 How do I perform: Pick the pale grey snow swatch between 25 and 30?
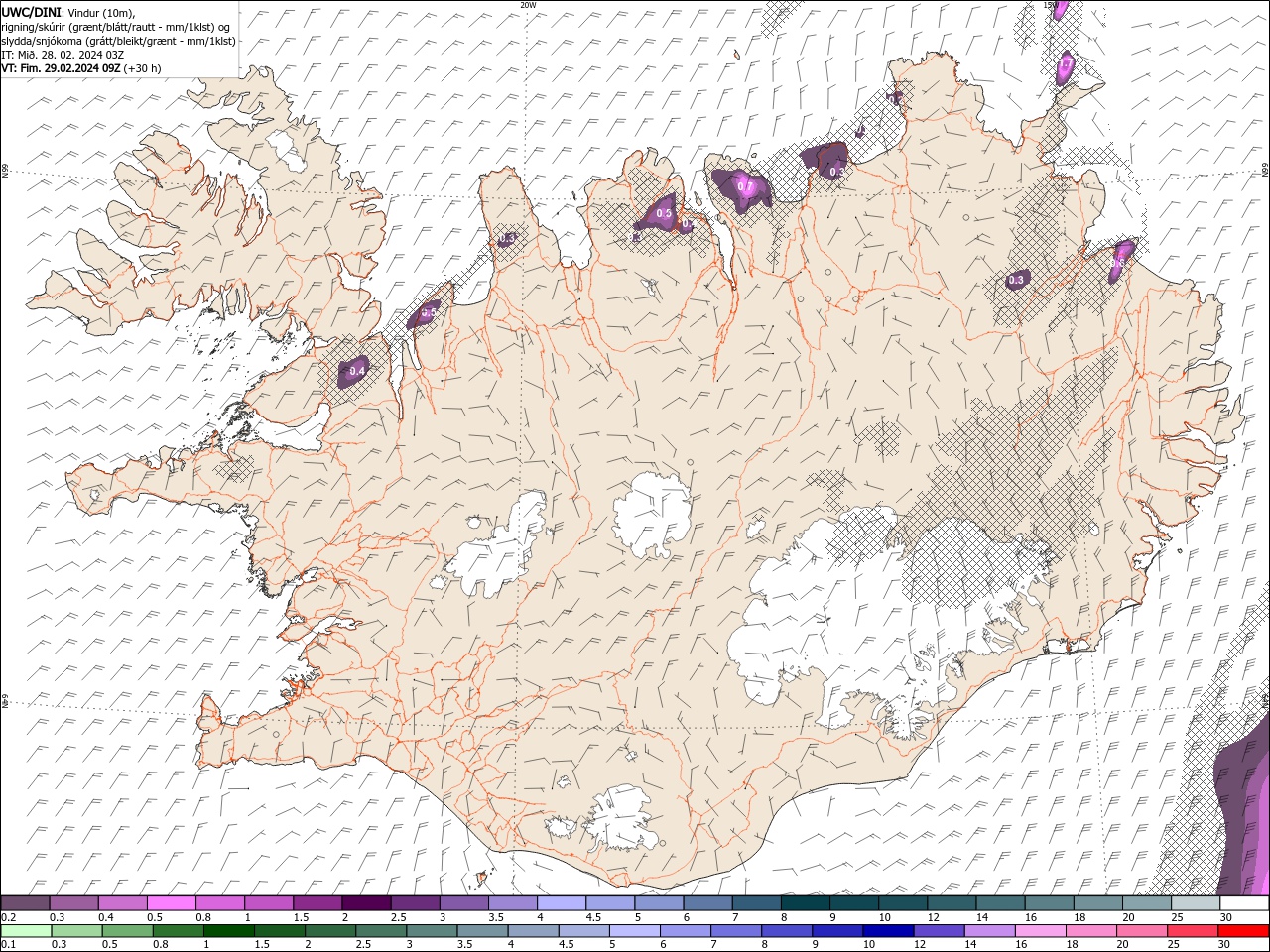(x=1197, y=903)
